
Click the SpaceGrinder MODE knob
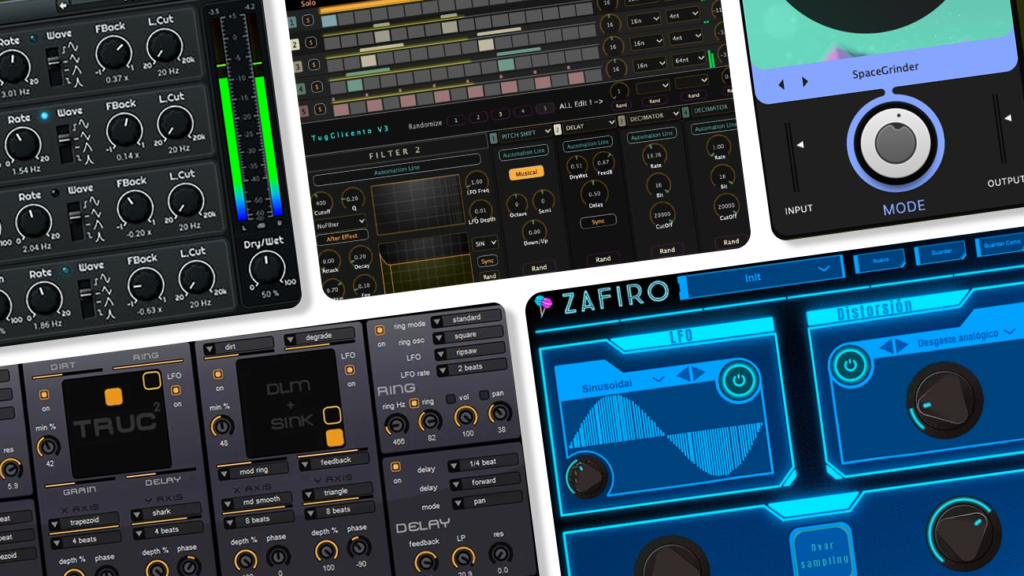[895, 143]
